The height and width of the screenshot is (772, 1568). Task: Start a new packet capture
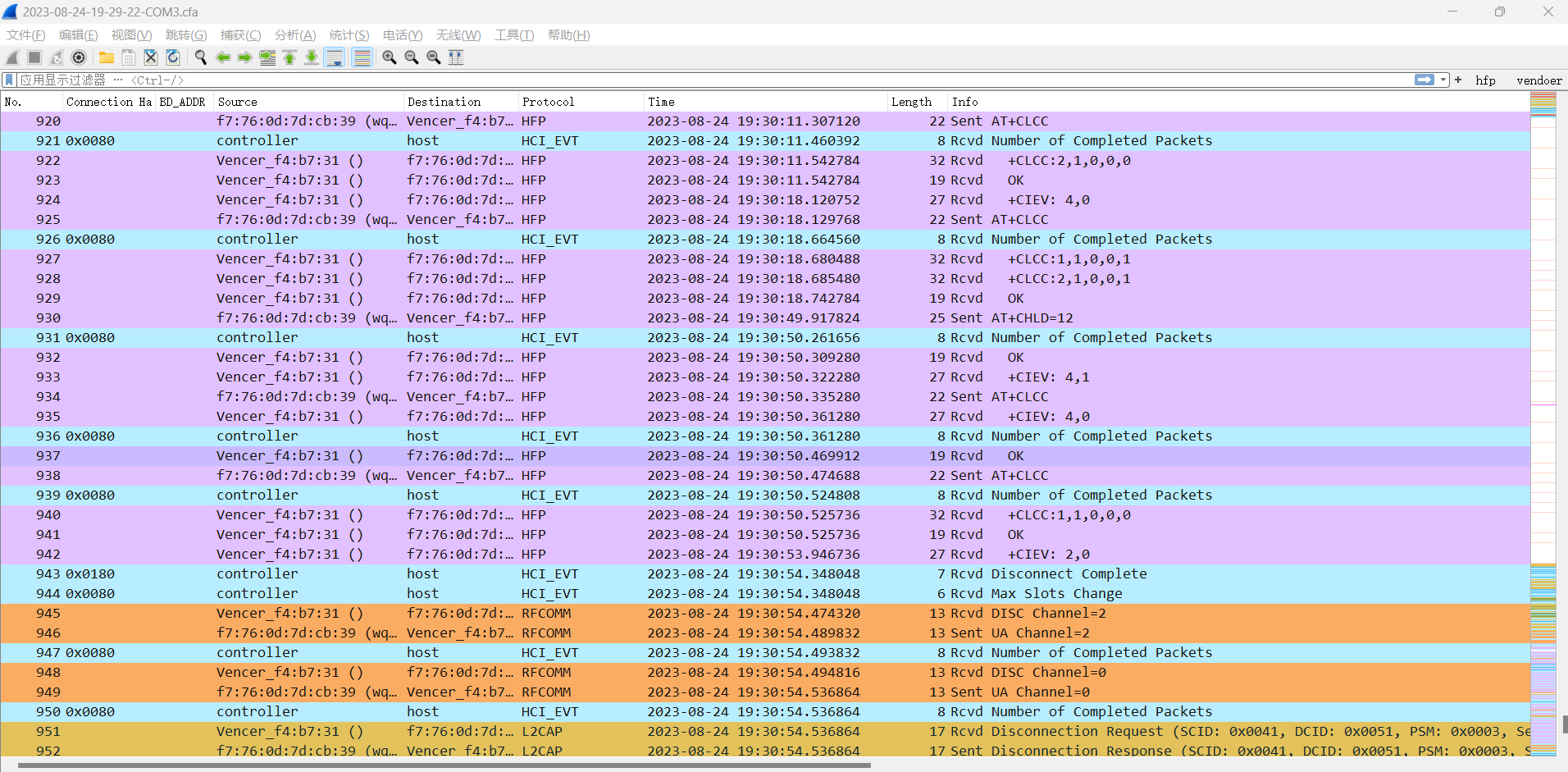tap(12, 57)
